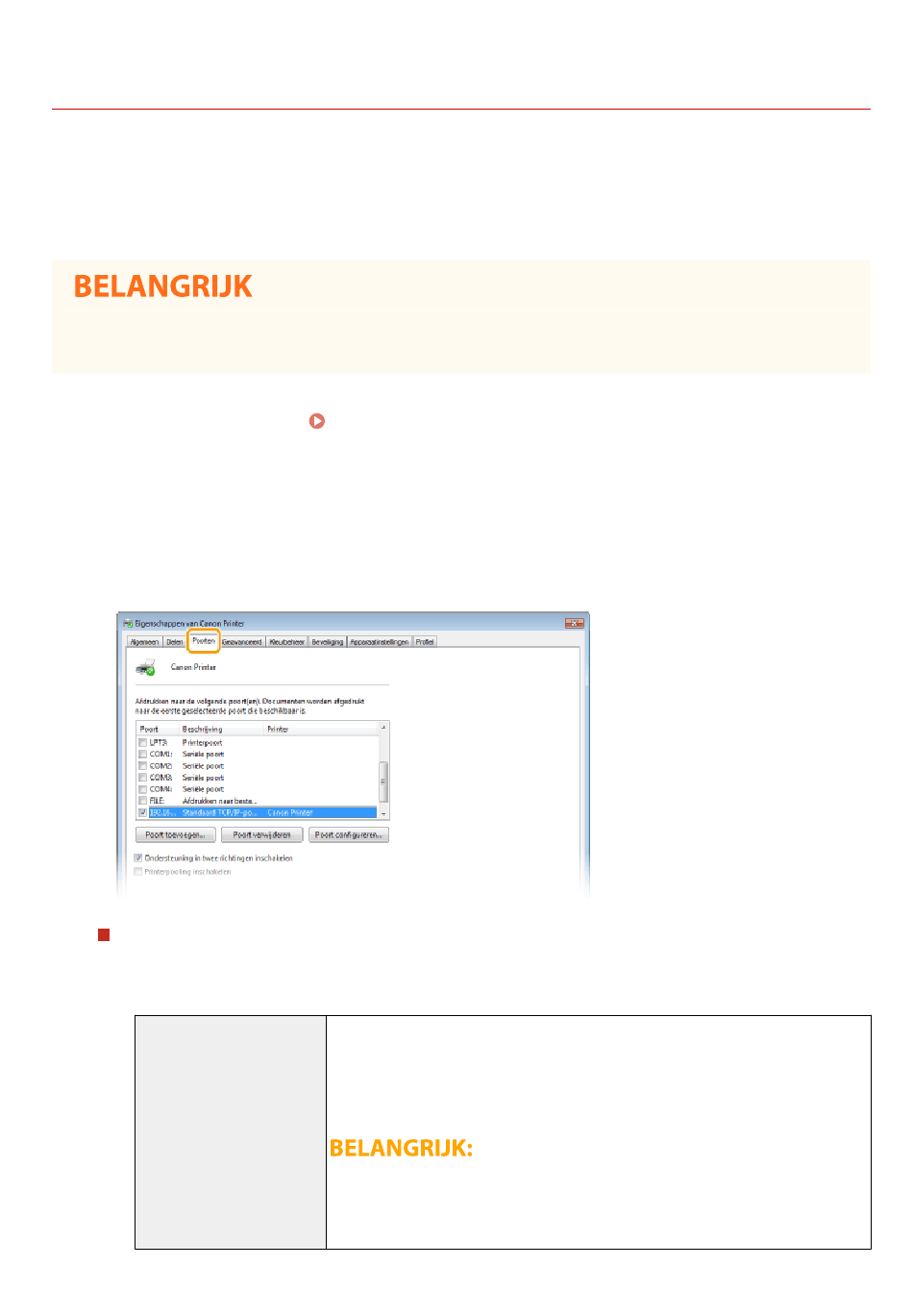
Task: Switch to the Delen tab
Action: (x=174, y=642)
